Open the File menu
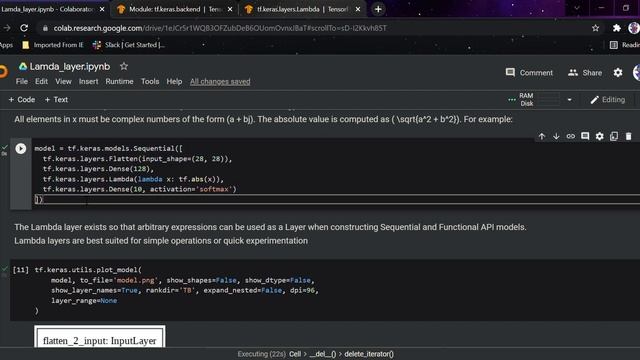640x360 pixels. [x=22, y=82]
